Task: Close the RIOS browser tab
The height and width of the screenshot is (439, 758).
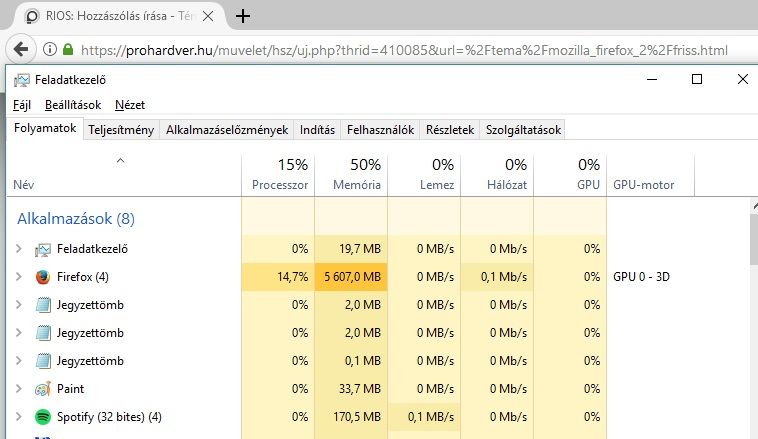Action: click(208, 16)
